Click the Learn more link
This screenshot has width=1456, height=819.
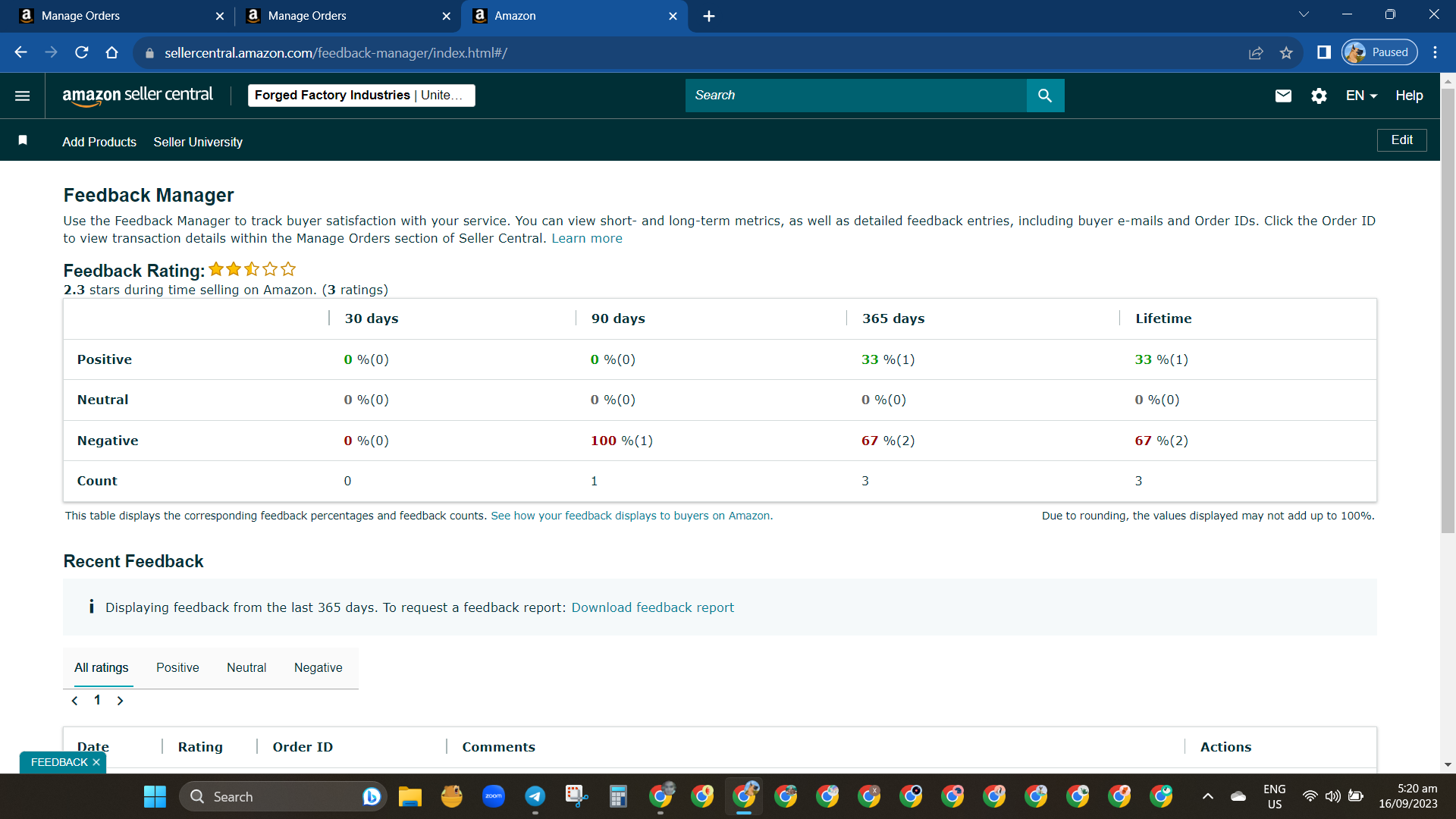587,238
